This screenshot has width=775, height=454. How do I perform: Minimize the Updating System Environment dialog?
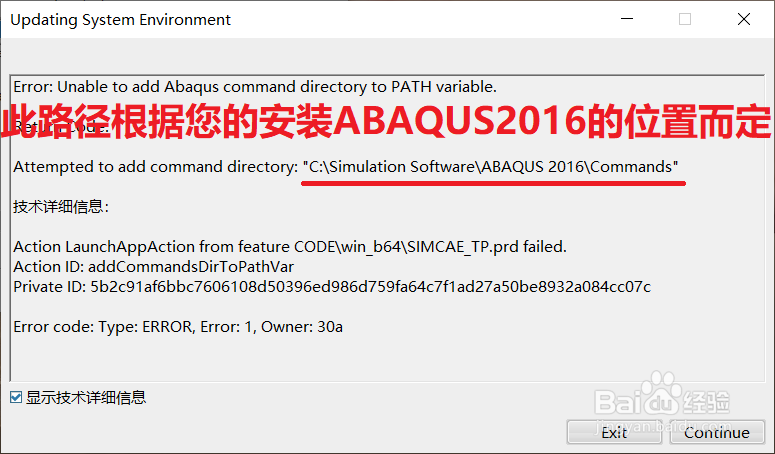pyautogui.click(x=627, y=19)
